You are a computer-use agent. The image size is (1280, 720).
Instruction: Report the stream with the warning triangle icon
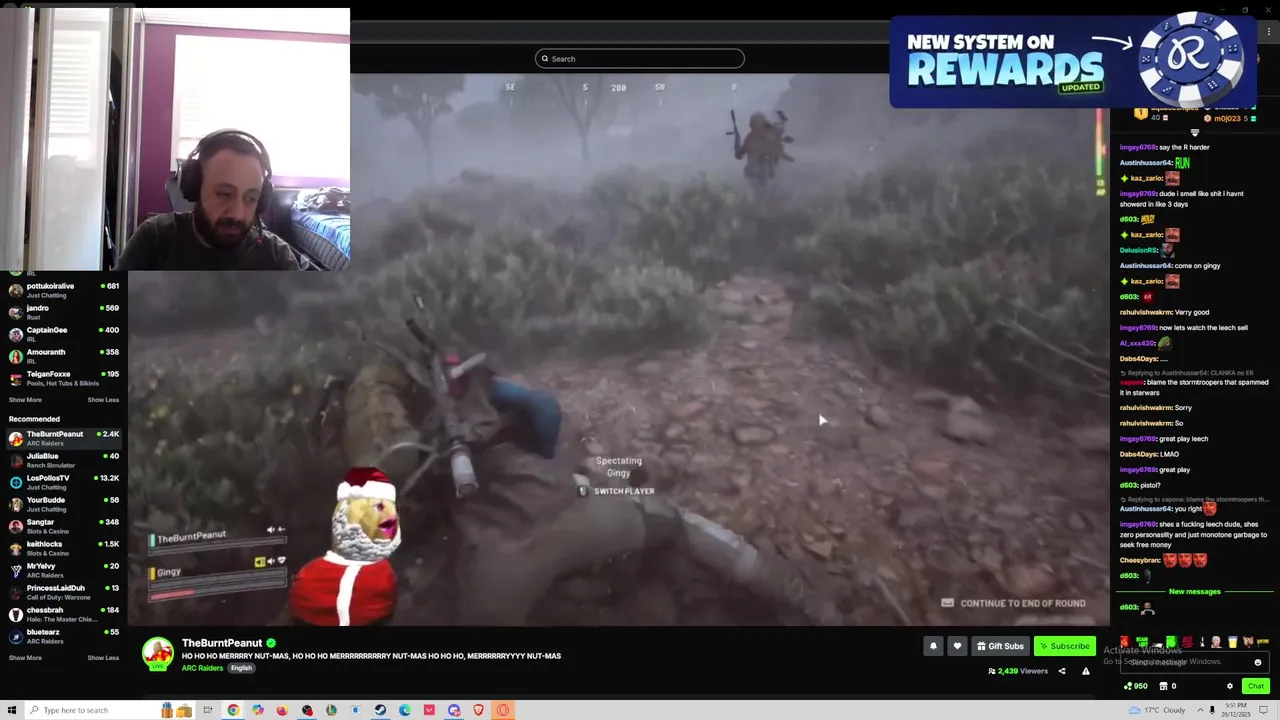point(1086,671)
